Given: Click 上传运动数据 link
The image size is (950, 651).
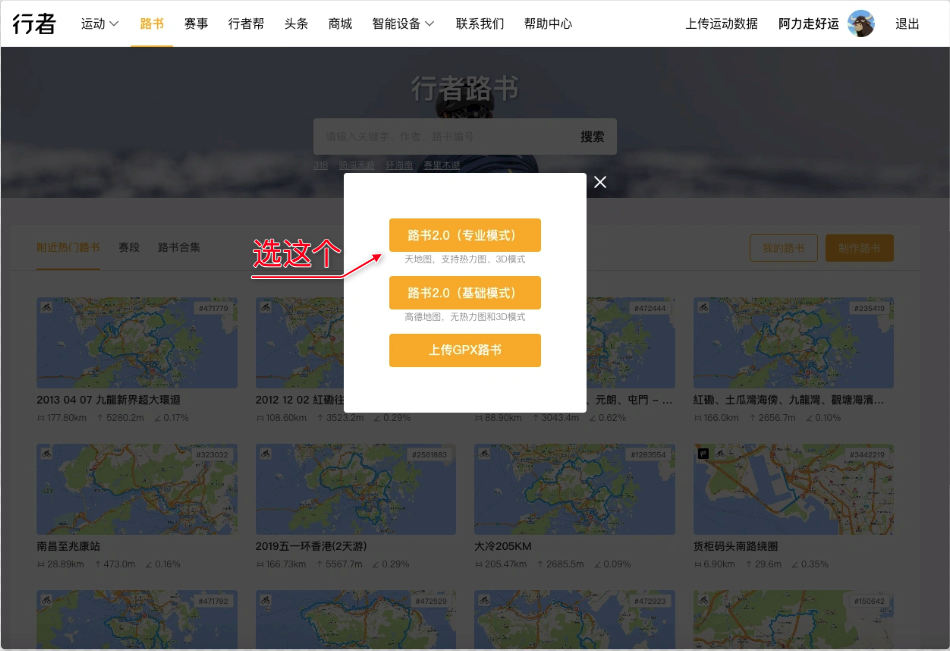Looking at the screenshot, I should click(x=721, y=24).
